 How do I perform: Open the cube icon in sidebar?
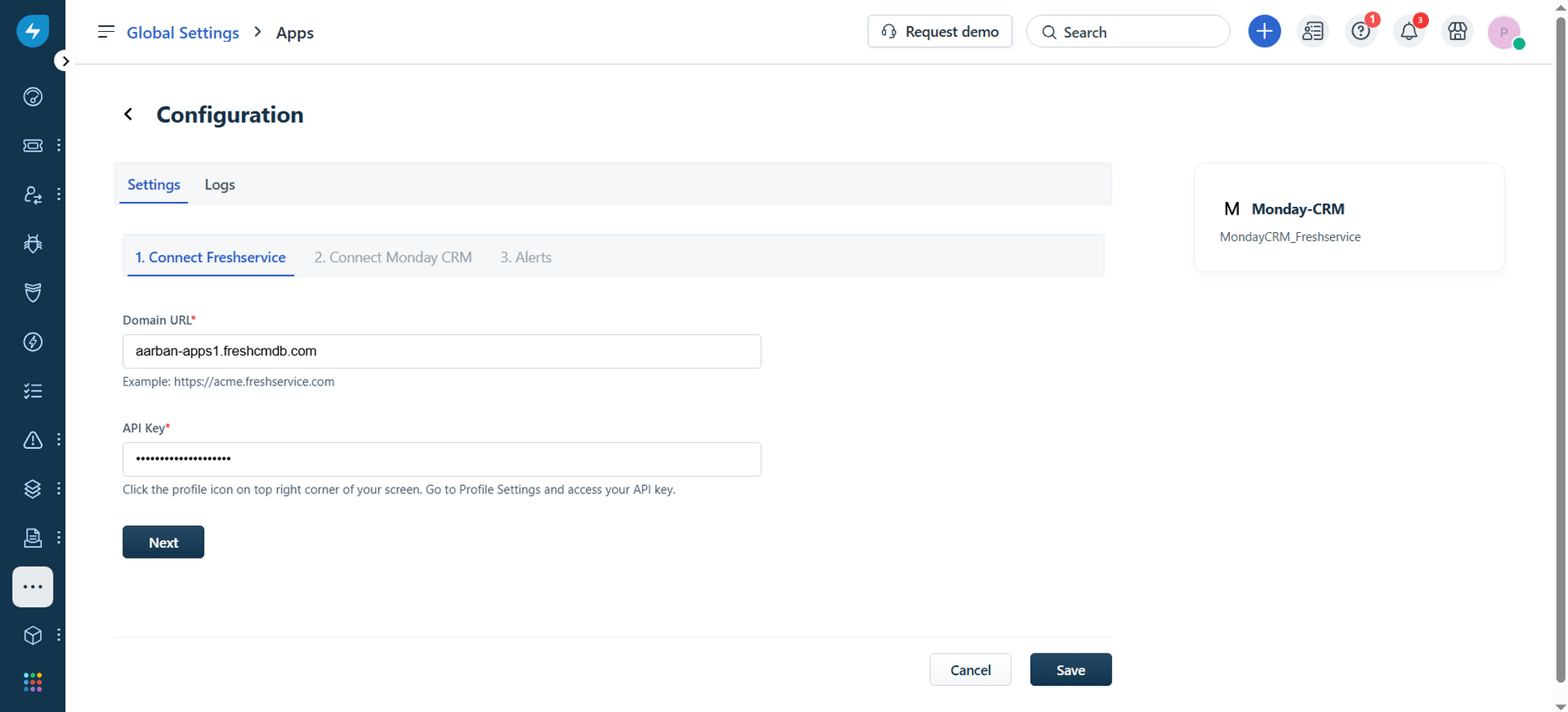pyautogui.click(x=33, y=635)
